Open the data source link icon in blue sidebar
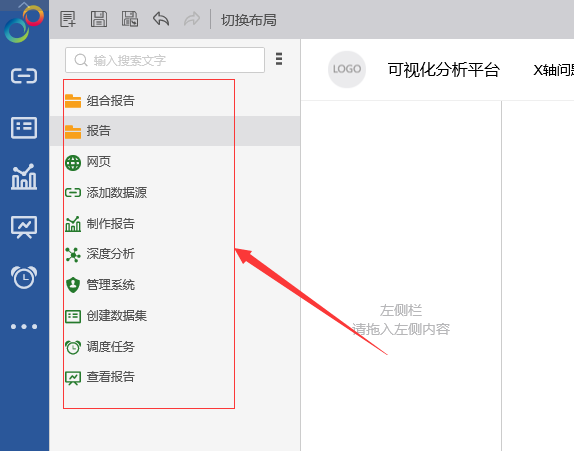 (24, 76)
